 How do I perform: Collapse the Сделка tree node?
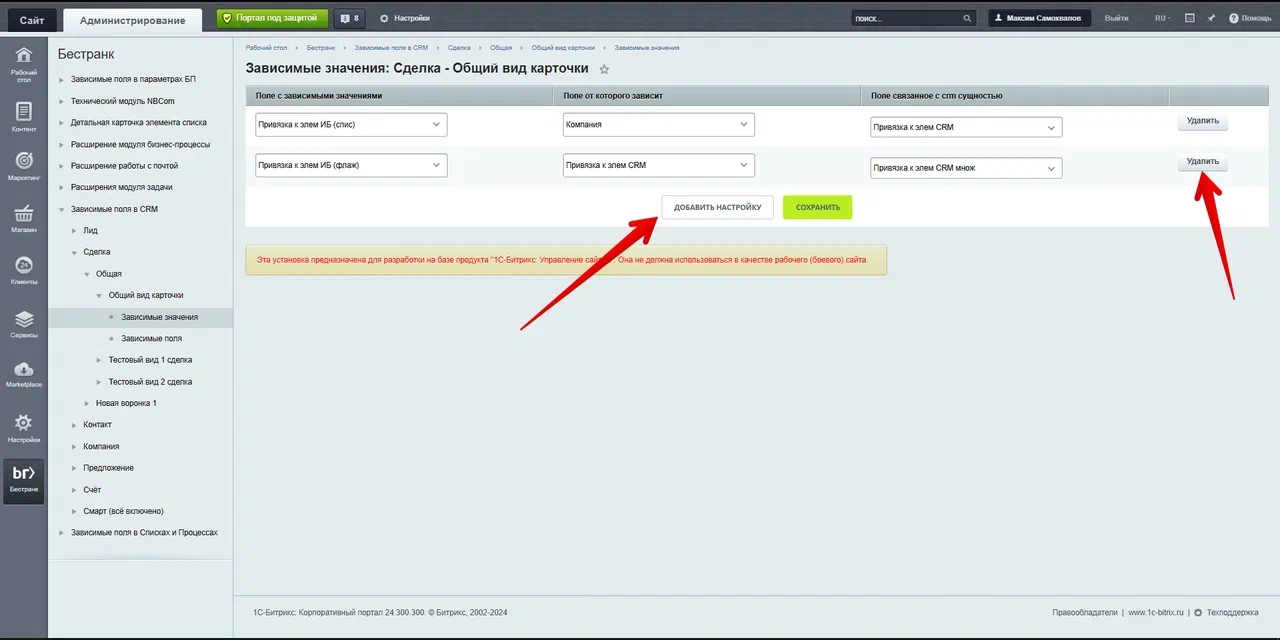(74, 252)
